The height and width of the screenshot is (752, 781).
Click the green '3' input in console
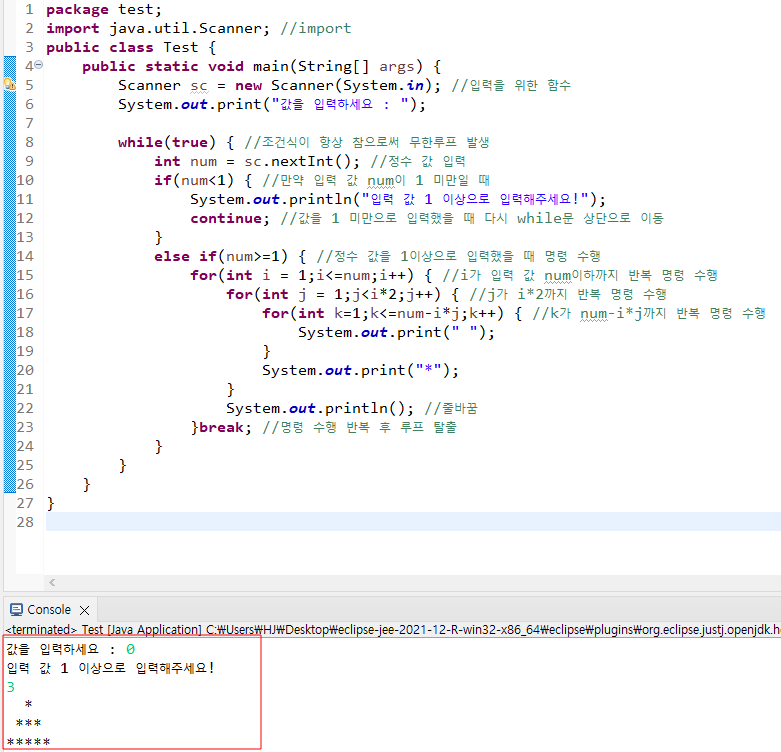(x=11, y=687)
